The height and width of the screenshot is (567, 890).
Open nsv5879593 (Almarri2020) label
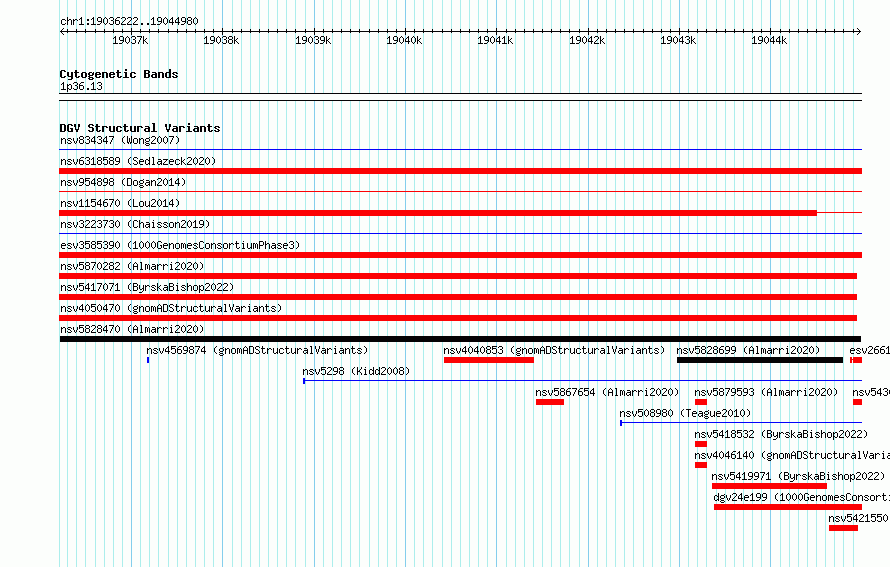click(x=766, y=392)
